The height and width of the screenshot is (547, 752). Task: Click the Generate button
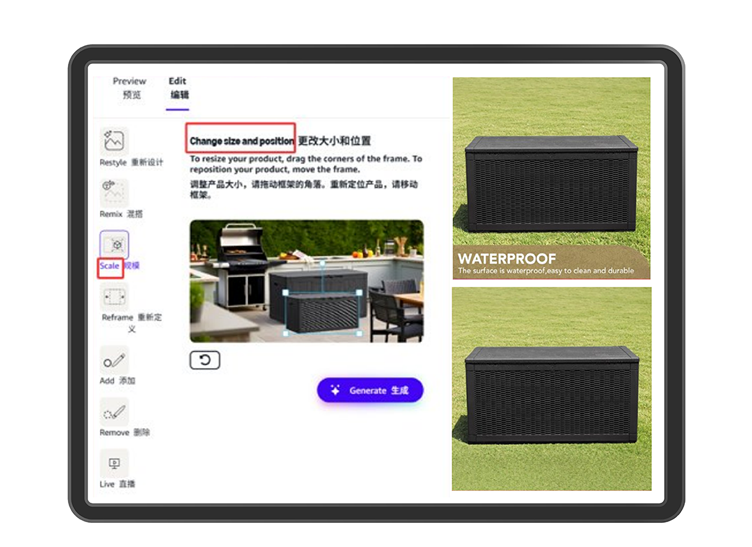click(370, 390)
